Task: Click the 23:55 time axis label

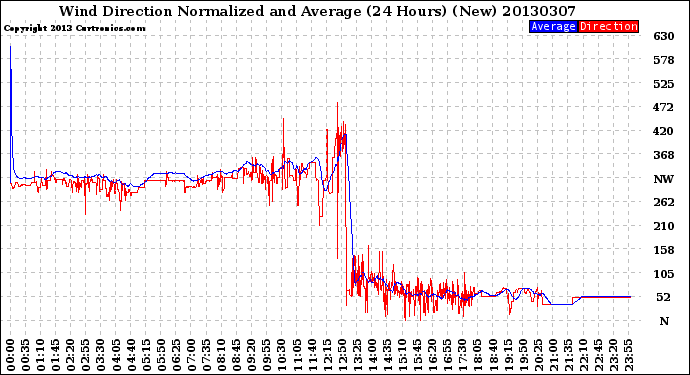Action: tap(629, 355)
